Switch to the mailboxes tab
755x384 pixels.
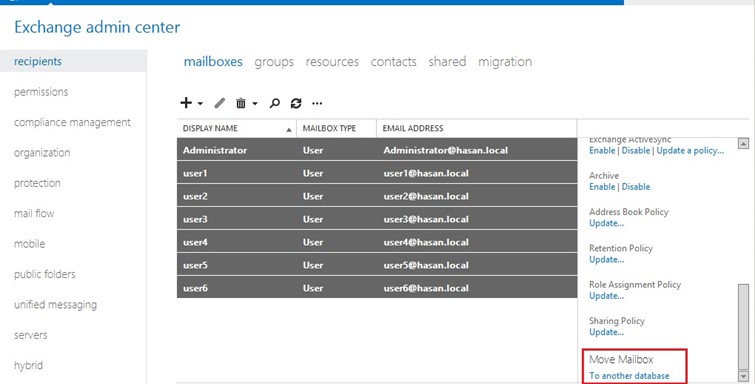click(213, 62)
